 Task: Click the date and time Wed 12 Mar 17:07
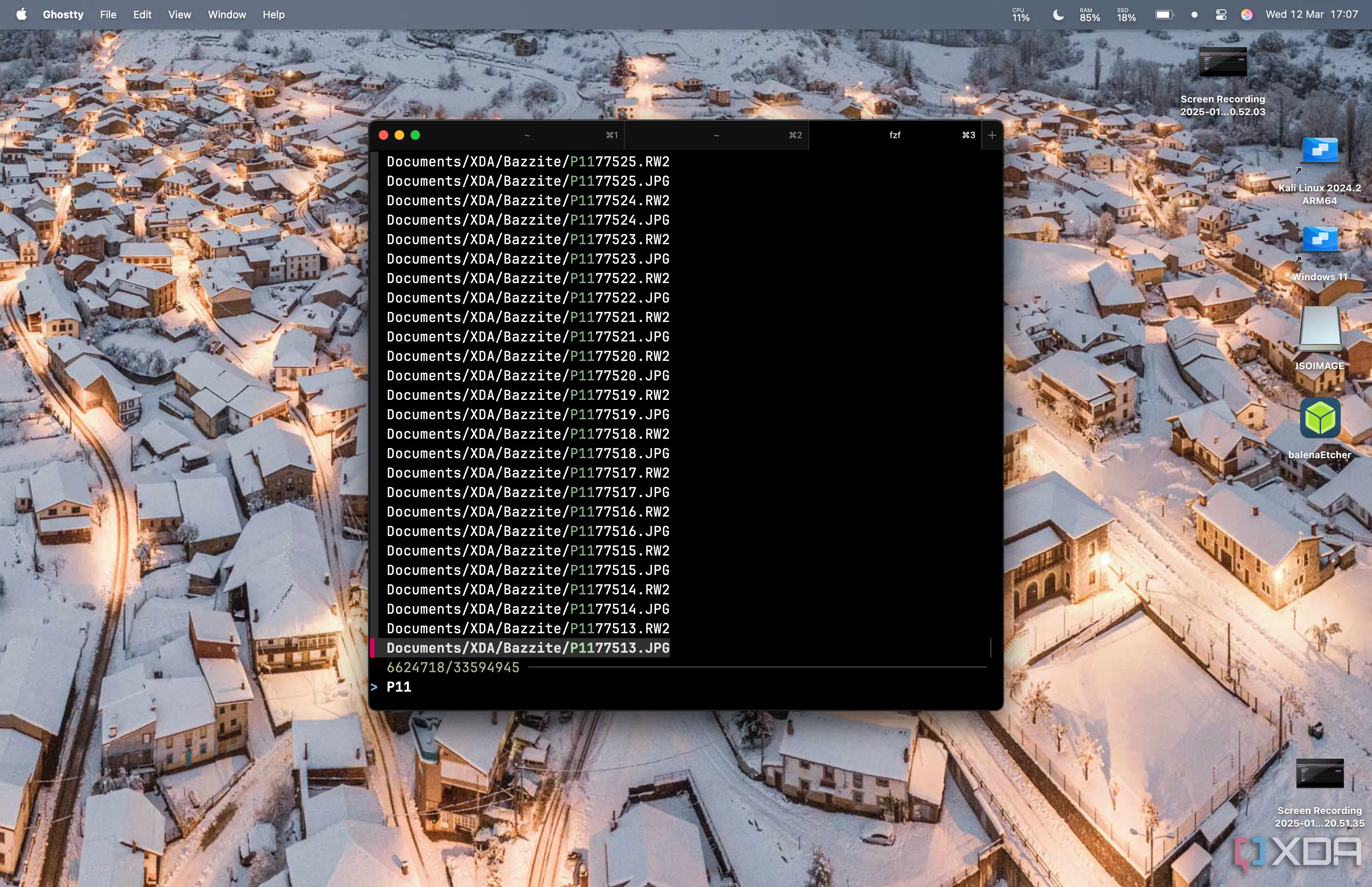click(1312, 14)
